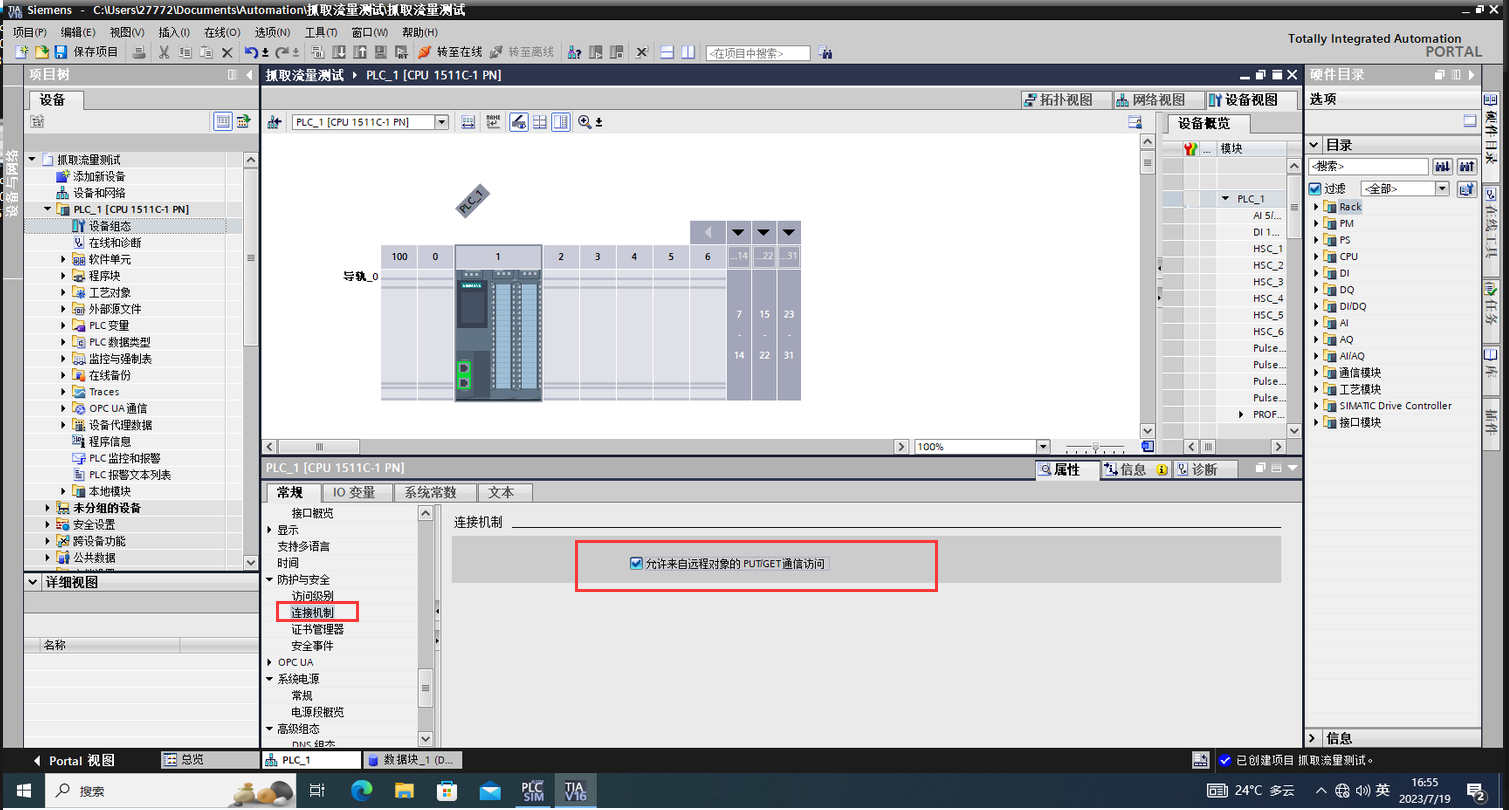Open the 选项(N) menu
This screenshot has width=1509, height=810.
[x=272, y=32]
